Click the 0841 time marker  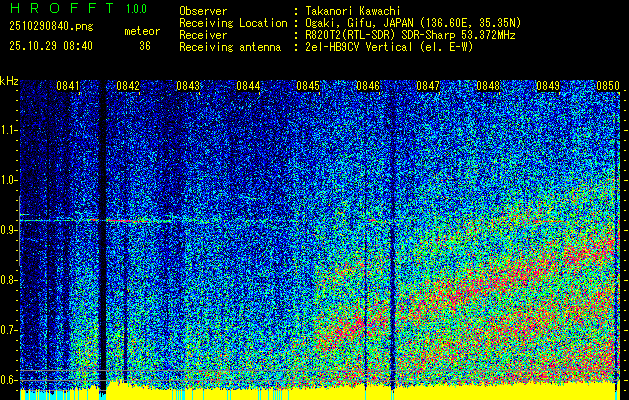point(68,86)
